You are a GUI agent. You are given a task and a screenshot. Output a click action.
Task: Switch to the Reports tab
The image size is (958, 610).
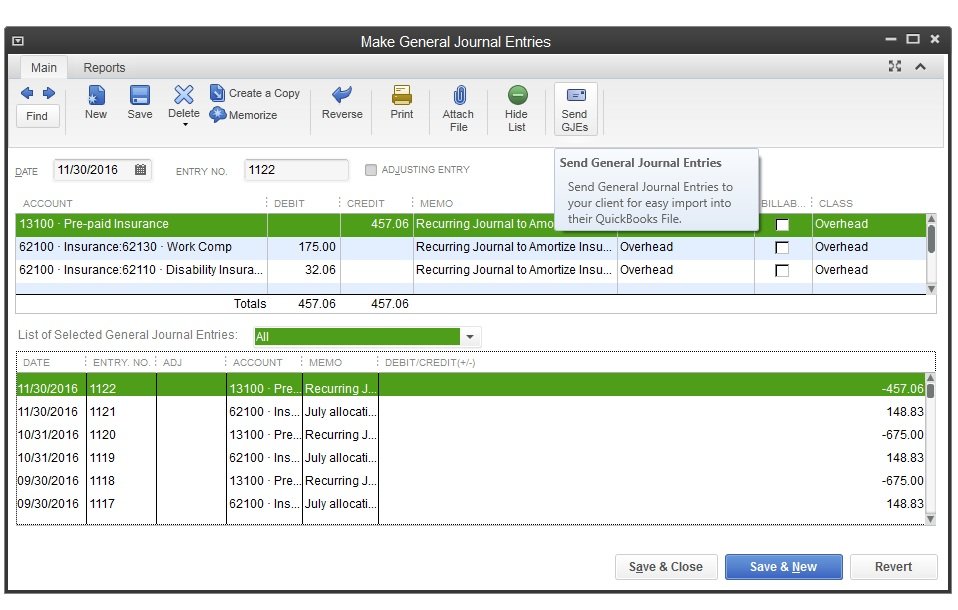pyautogui.click(x=104, y=68)
